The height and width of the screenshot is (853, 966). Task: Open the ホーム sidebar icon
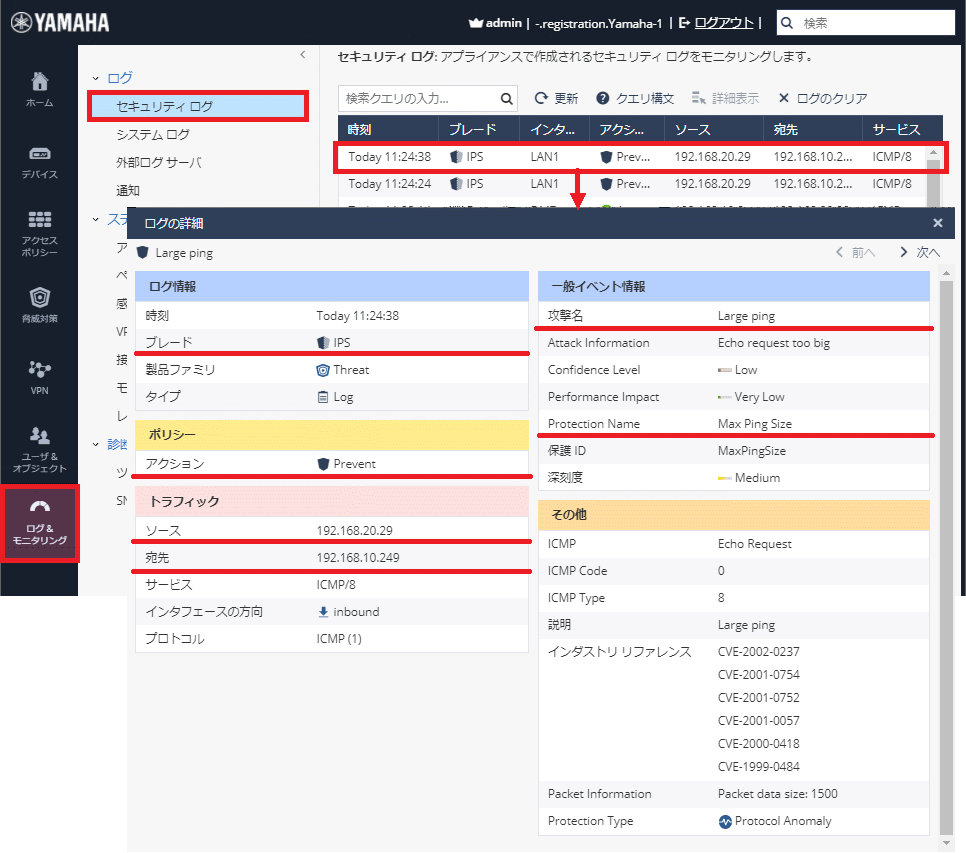[x=39, y=89]
